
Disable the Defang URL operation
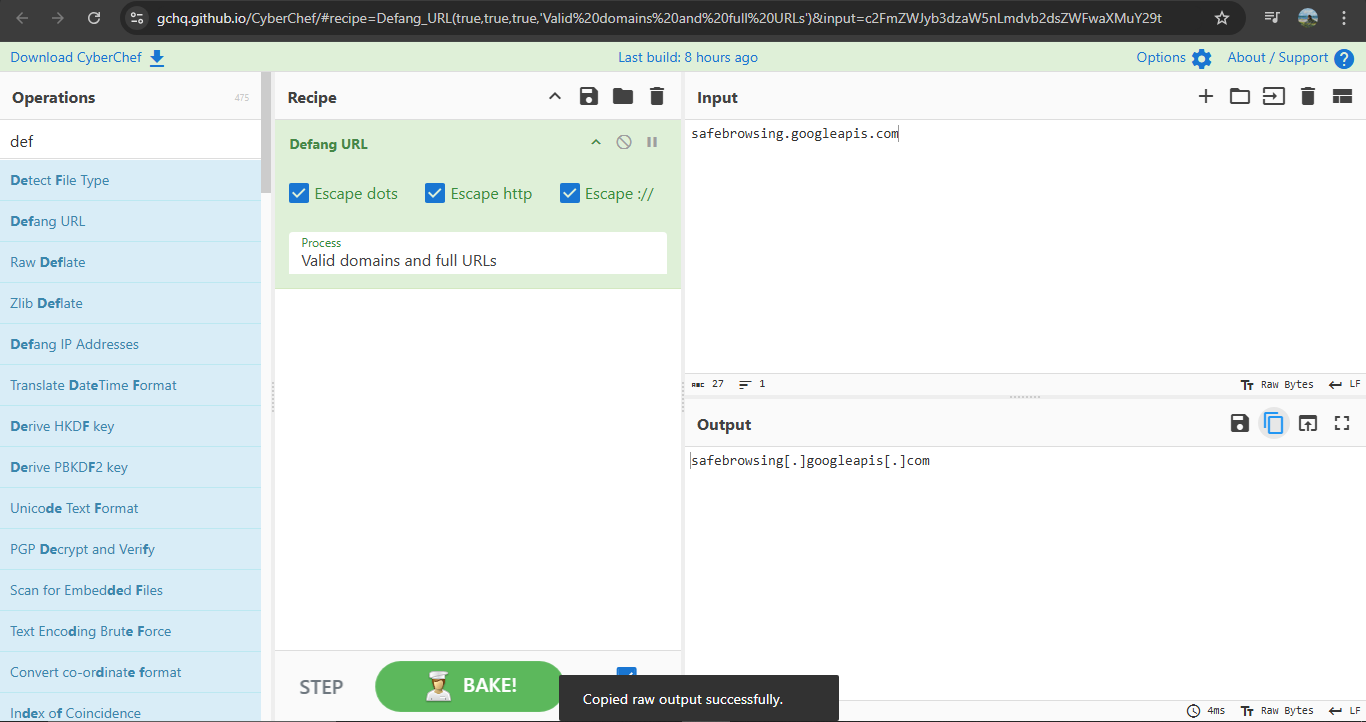pos(624,143)
